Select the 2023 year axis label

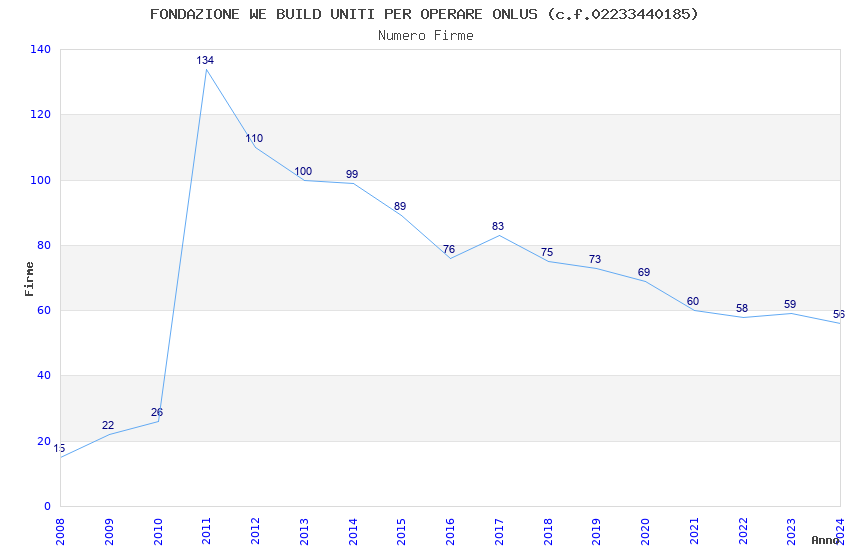pos(791,531)
